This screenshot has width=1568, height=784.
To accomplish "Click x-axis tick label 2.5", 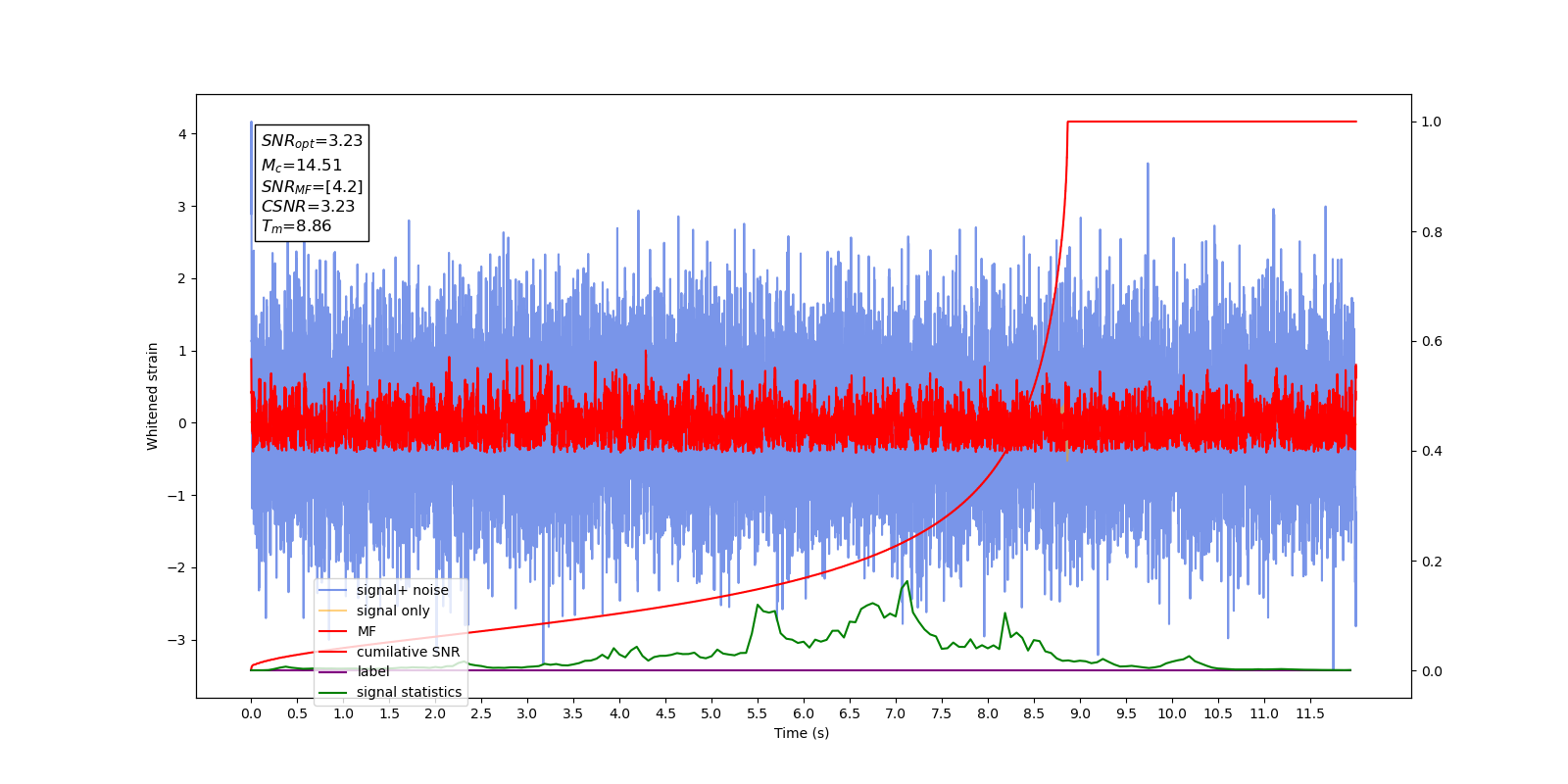I will pyautogui.click(x=481, y=713).
